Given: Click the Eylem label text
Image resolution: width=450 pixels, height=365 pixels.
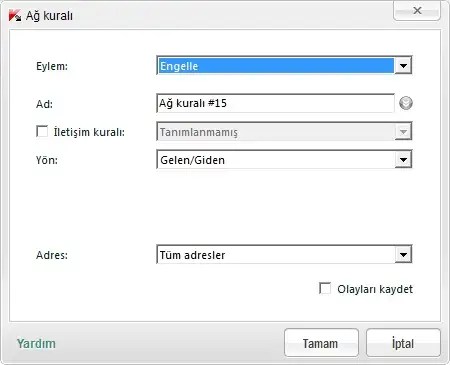Looking at the screenshot, I should pos(52,66).
